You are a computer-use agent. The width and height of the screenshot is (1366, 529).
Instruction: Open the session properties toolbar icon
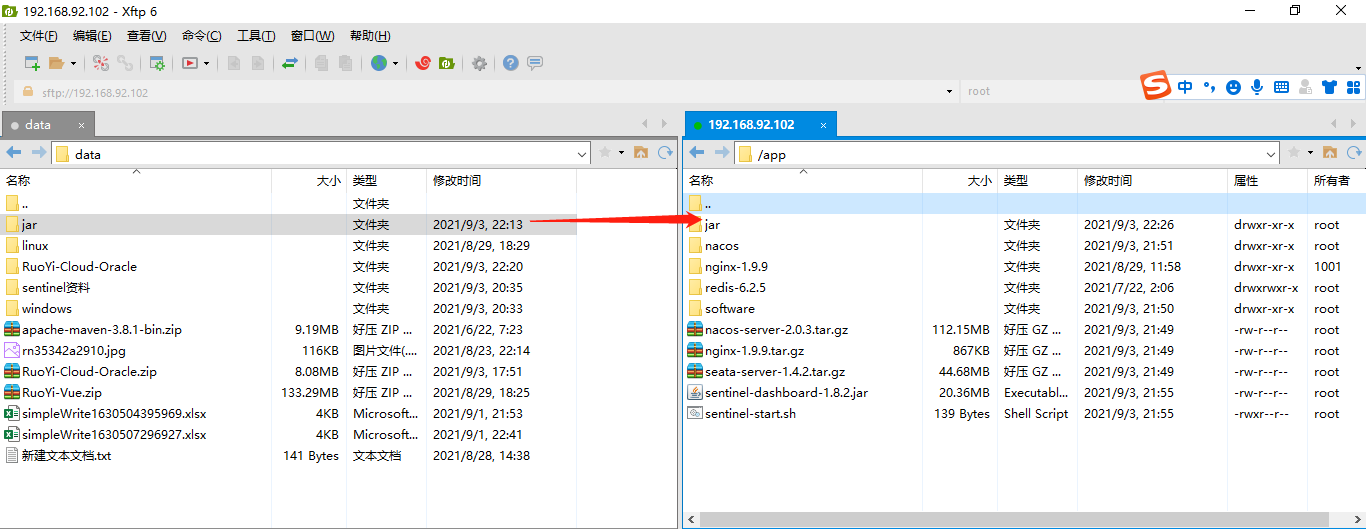pyautogui.click(x=157, y=63)
